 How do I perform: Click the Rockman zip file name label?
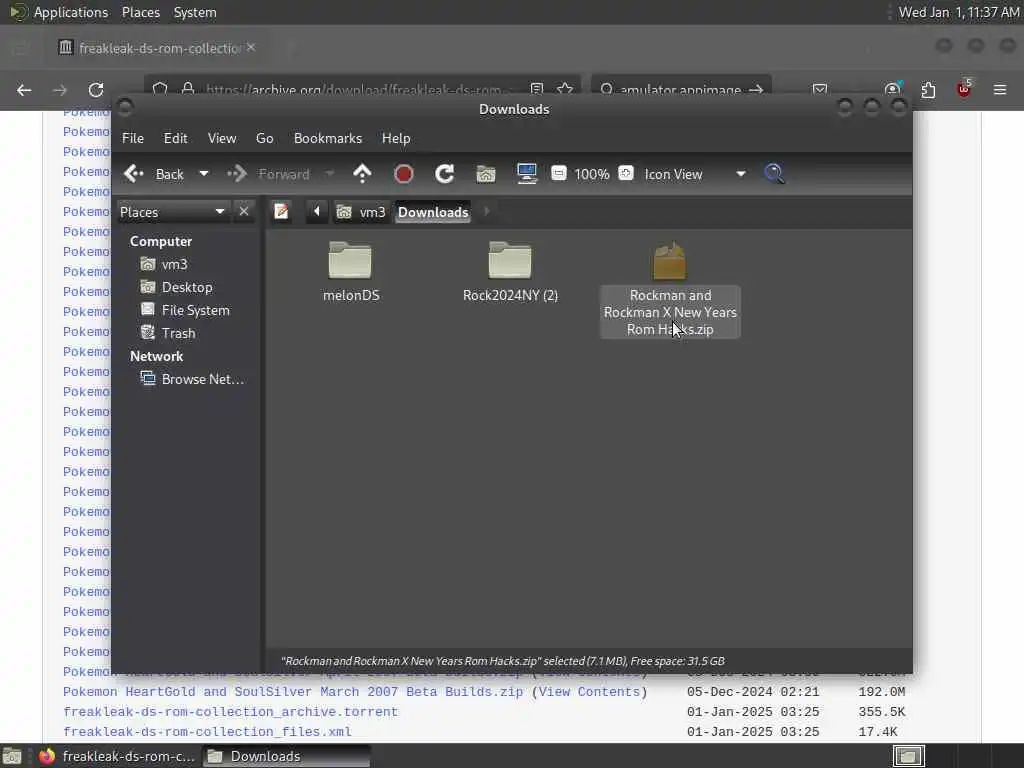coord(670,312)
